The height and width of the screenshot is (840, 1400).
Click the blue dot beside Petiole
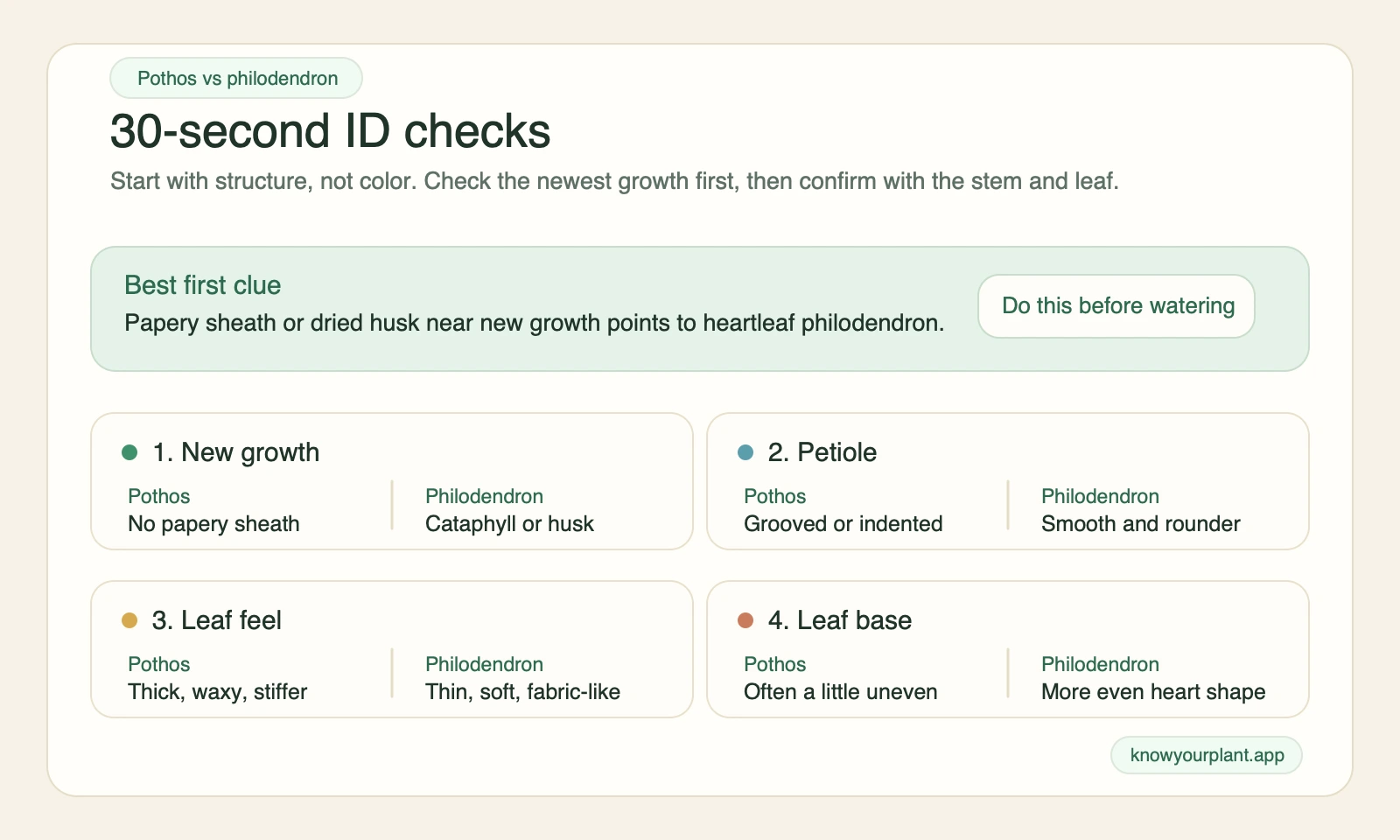click(x=745, y=452)
